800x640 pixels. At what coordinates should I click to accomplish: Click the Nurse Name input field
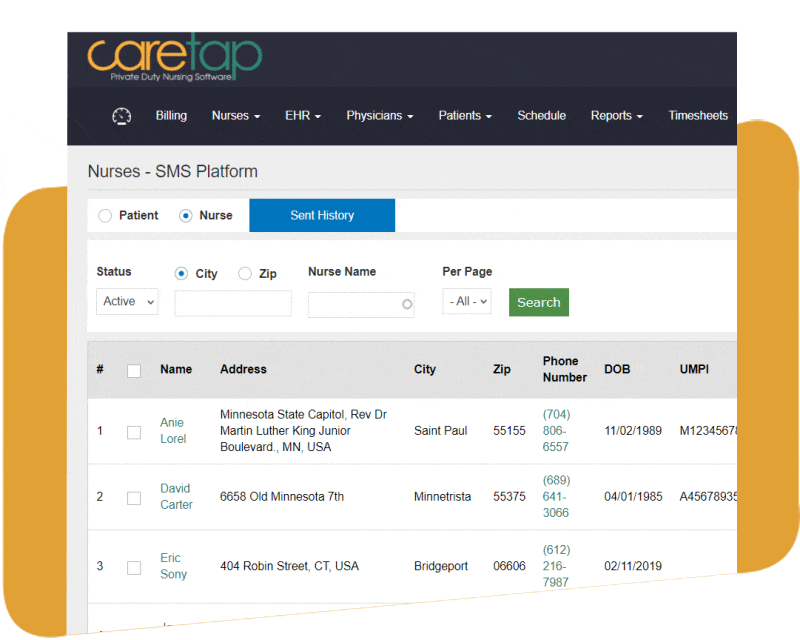coord(354,304)
